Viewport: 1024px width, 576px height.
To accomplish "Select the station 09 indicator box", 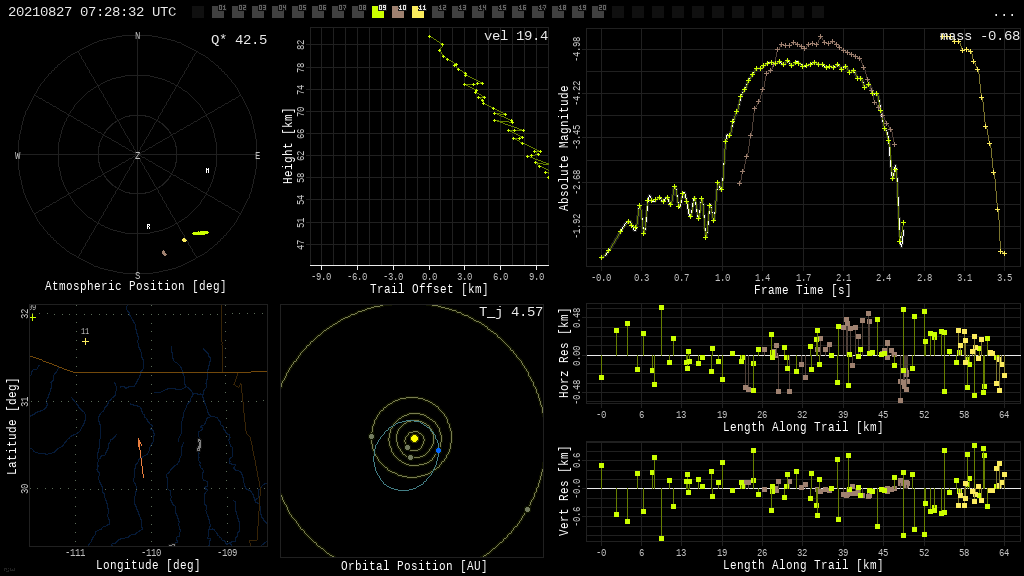I will 378,12.
